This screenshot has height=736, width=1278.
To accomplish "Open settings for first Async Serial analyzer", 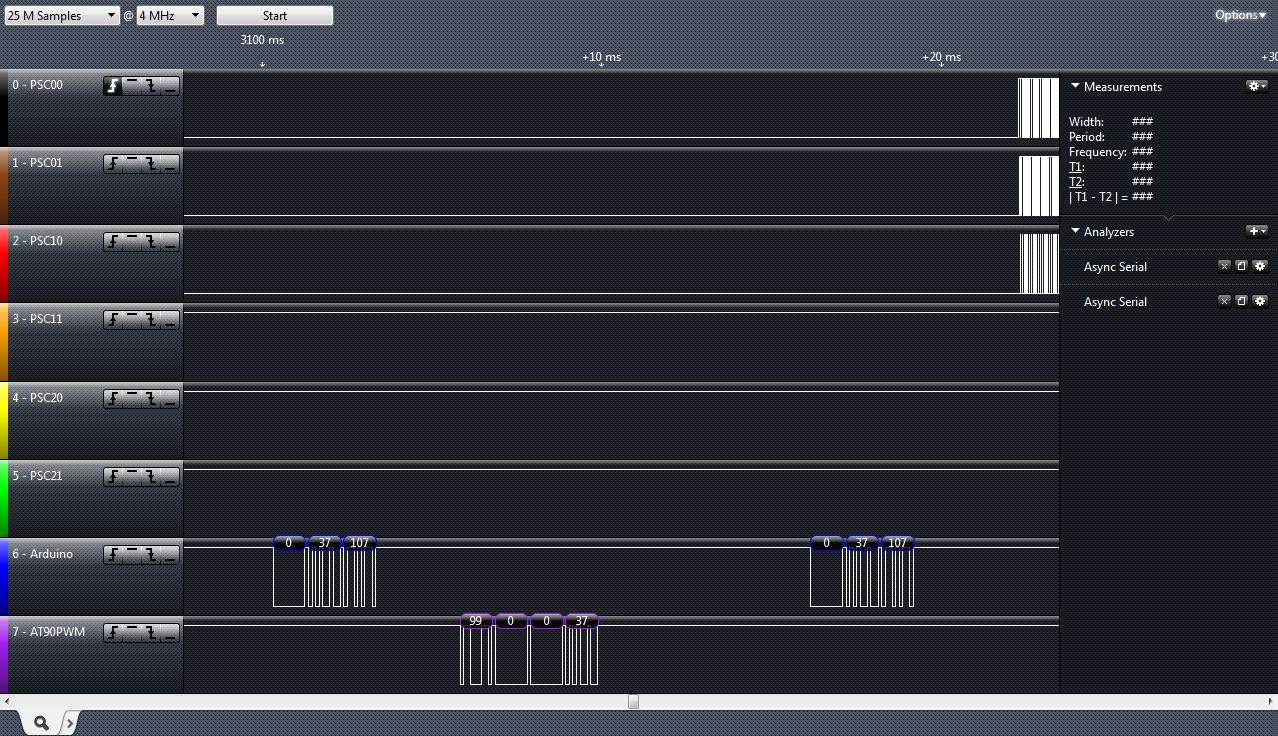I will tap(1259, 267).
